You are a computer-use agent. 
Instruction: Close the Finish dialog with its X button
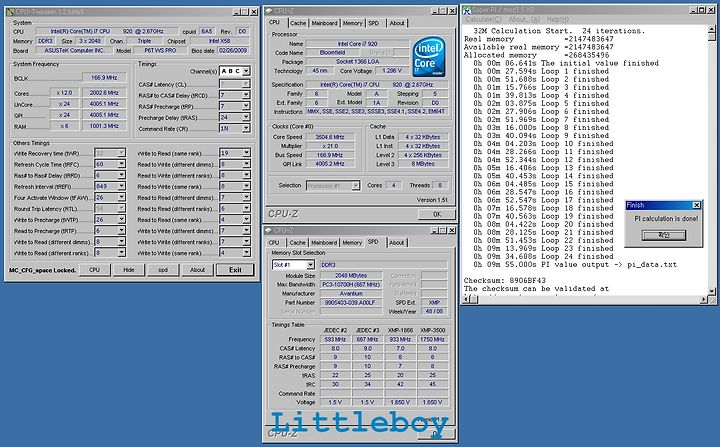pos(697,205)
